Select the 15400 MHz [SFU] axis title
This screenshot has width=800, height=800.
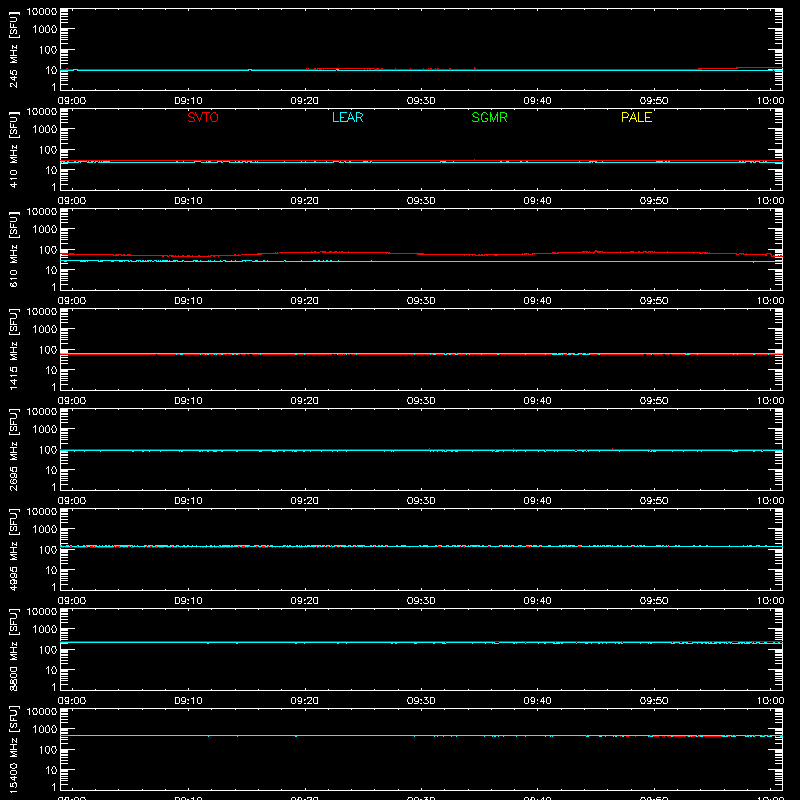(x=13, y=749)
